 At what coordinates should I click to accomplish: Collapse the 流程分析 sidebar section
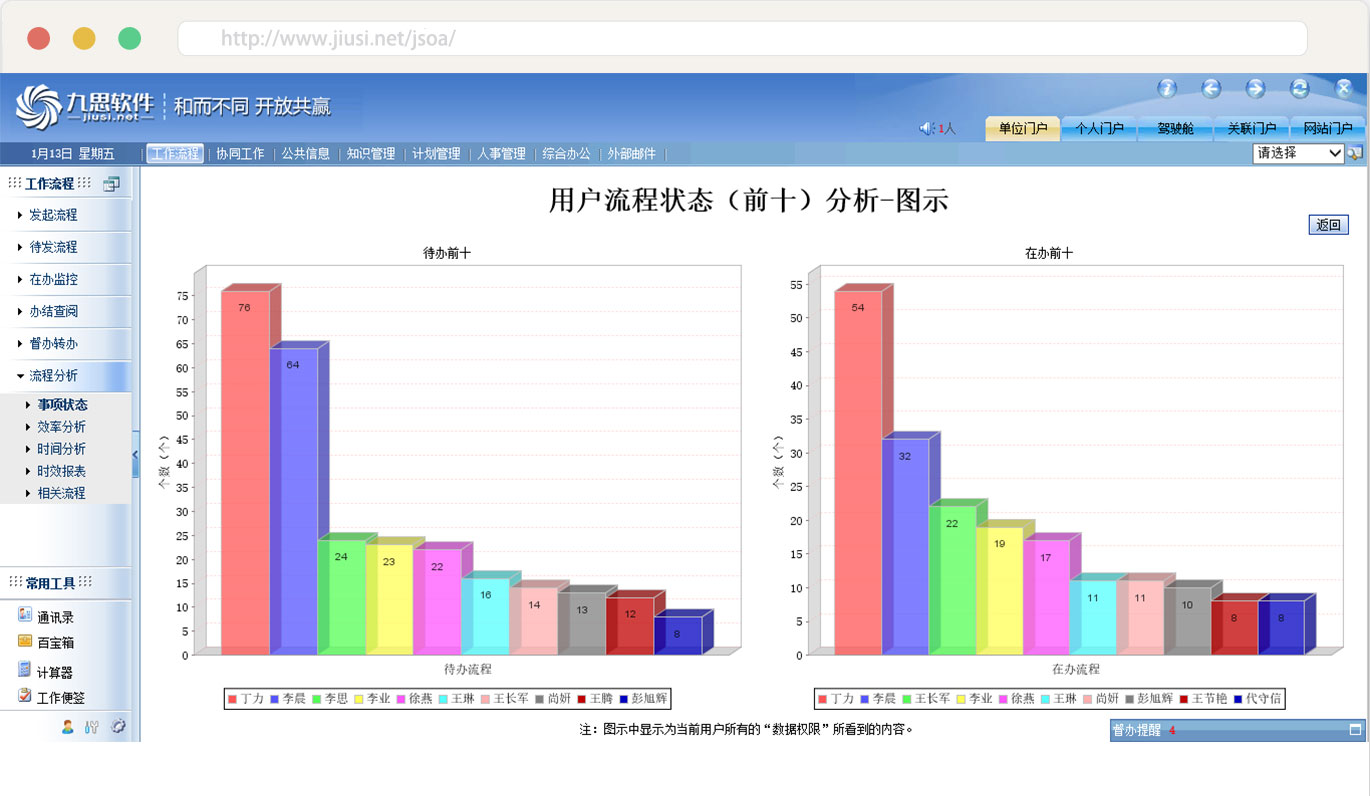pos(53,376)
